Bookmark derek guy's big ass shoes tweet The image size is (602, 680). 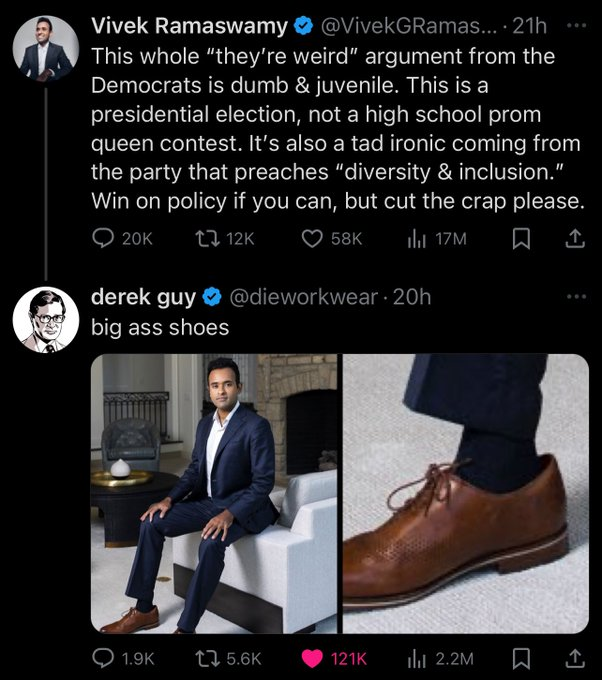[x=520, y=658]
